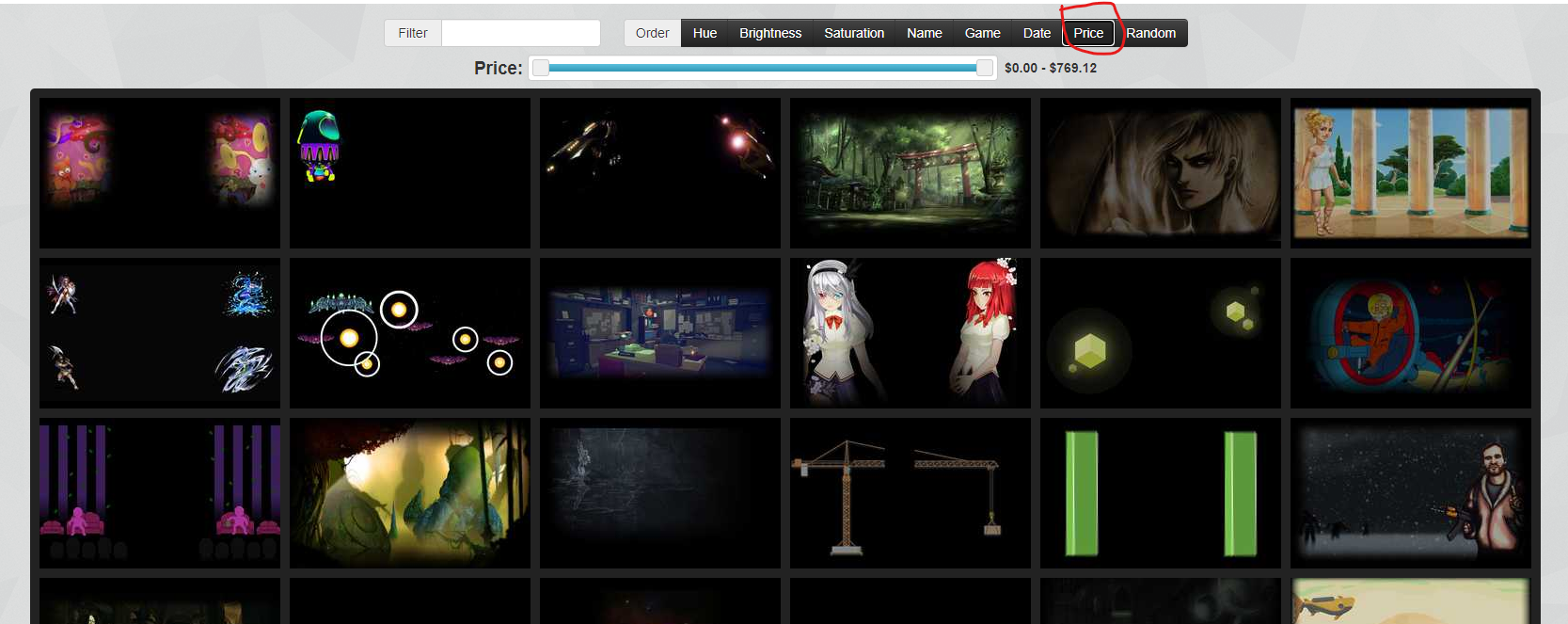Sort backgrounds by Saturation
Screen dimensions: 1568x624
tap(854, 33)
